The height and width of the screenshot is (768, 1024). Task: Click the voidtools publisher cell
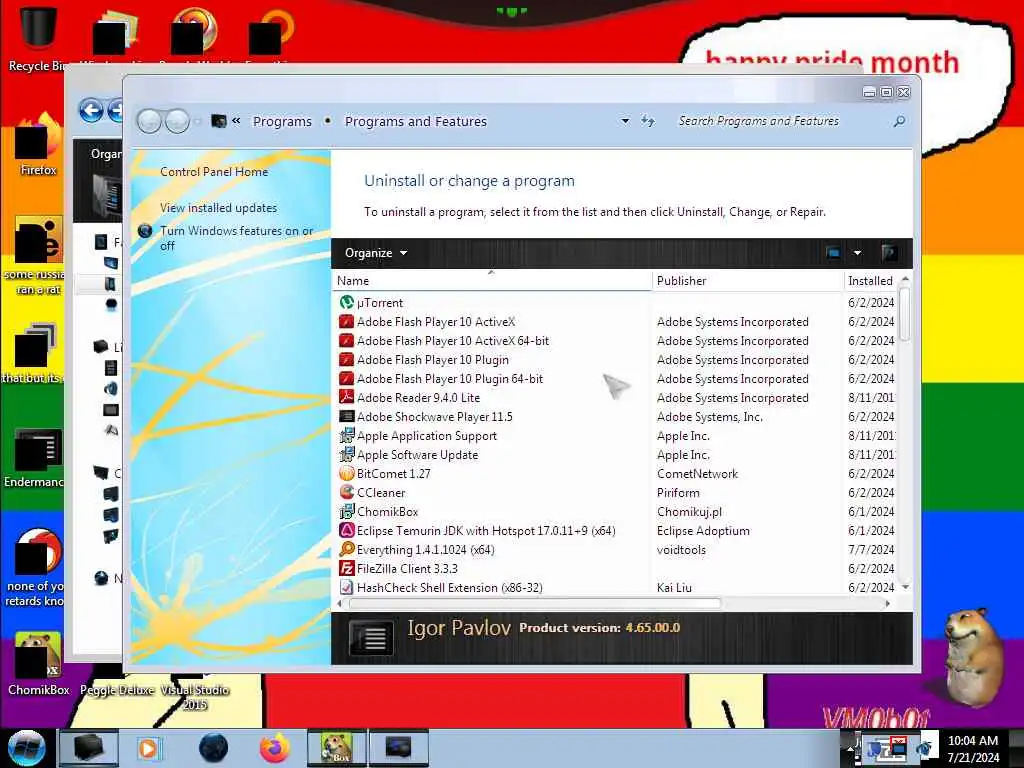coord(681,550)
